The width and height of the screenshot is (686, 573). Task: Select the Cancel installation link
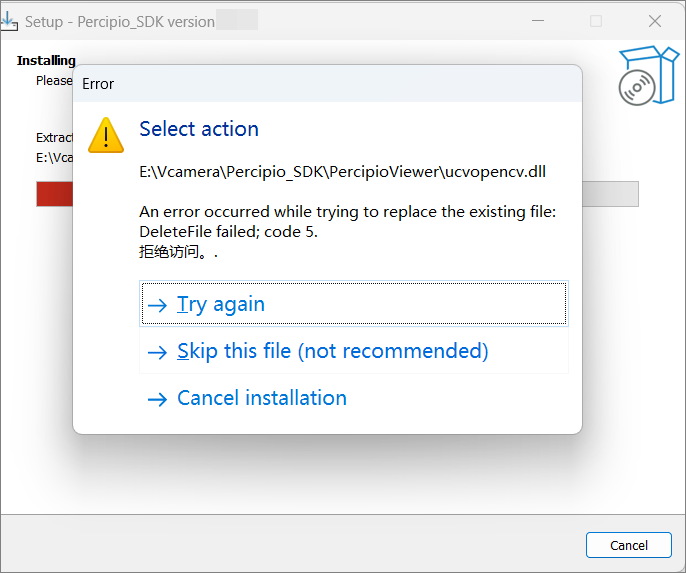tap(261, 398)
